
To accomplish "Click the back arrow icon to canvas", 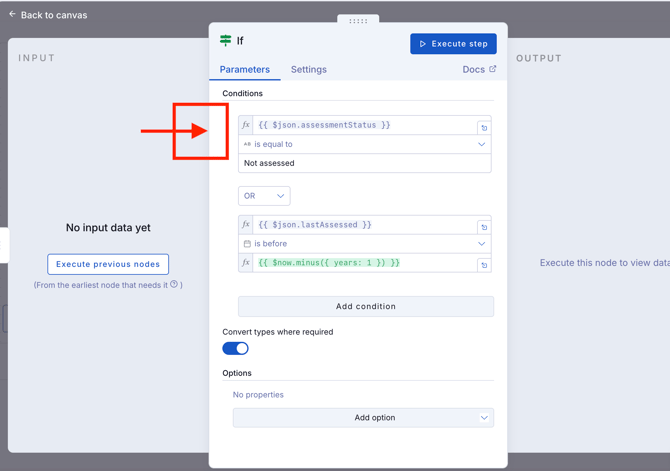I will click(12, 15).
